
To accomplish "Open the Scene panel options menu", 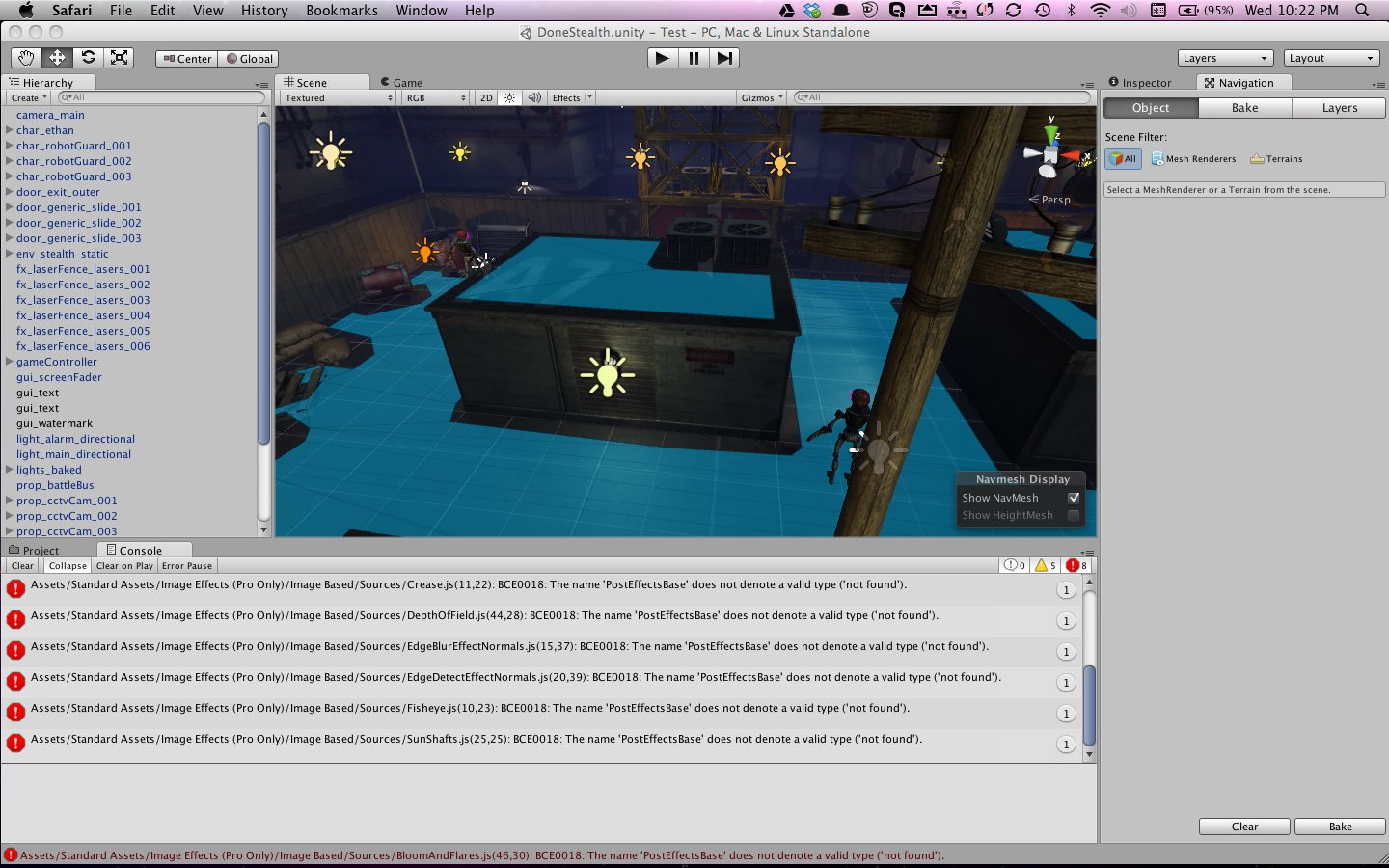I will point(1087,85).
